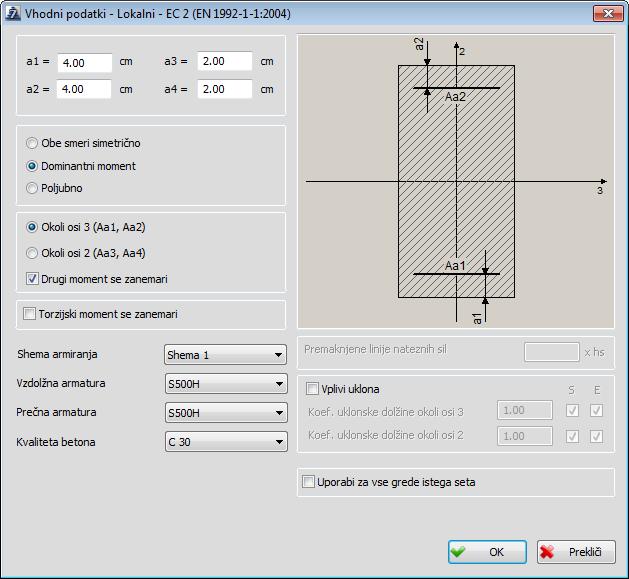This screenshot has width=629, height=579.
Task: Click the Aa2 label in cross-section diagram
Action: [455, 97]
